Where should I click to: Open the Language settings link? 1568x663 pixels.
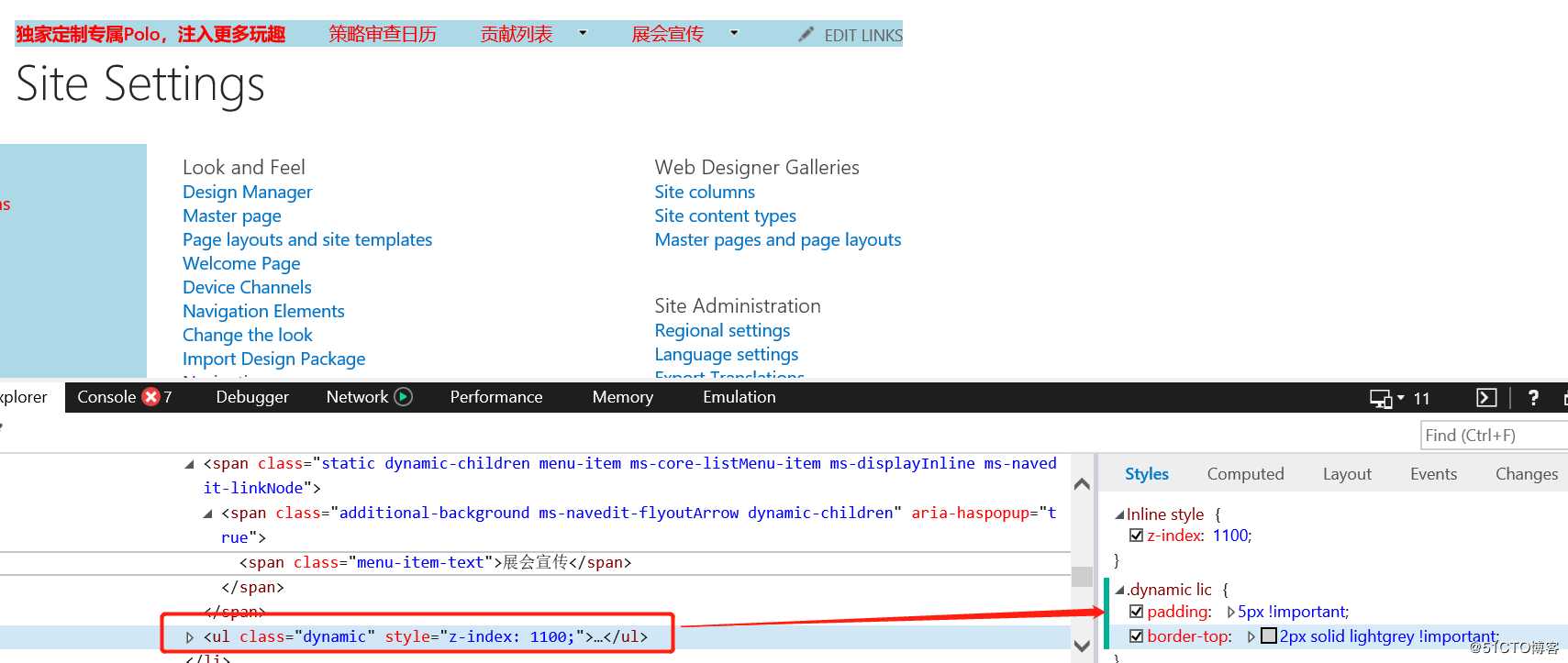(x=727, y=354)
